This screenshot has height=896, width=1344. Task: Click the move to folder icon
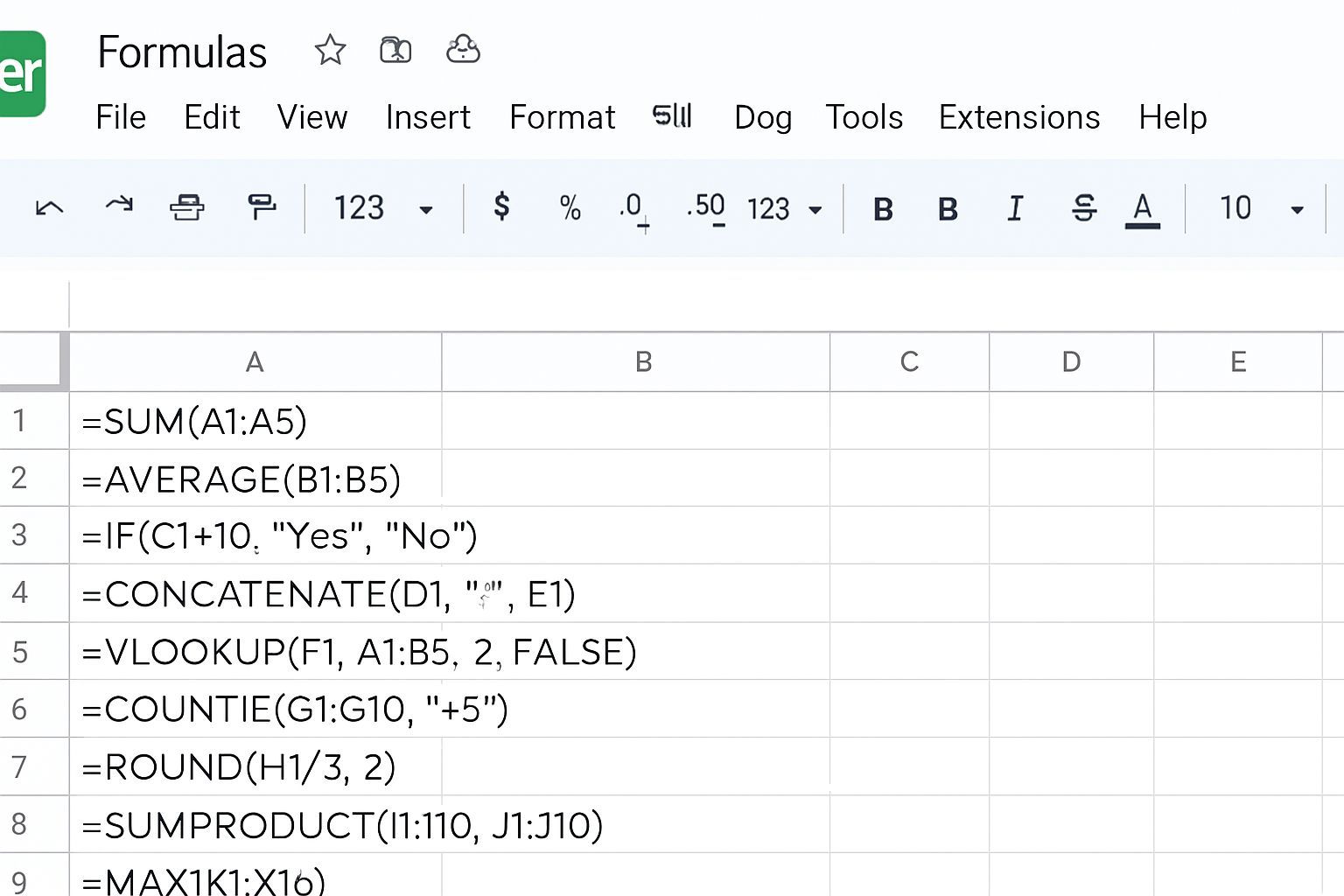pos(395,51)
